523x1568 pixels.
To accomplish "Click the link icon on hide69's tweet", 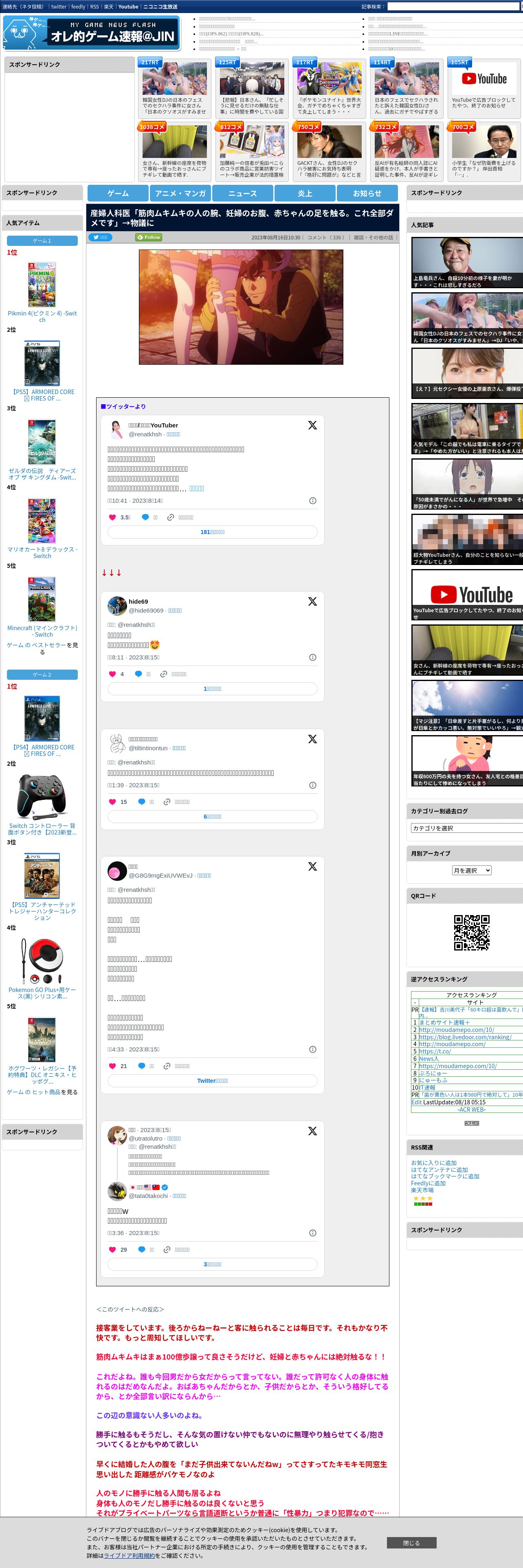I will tap(164, 674).
